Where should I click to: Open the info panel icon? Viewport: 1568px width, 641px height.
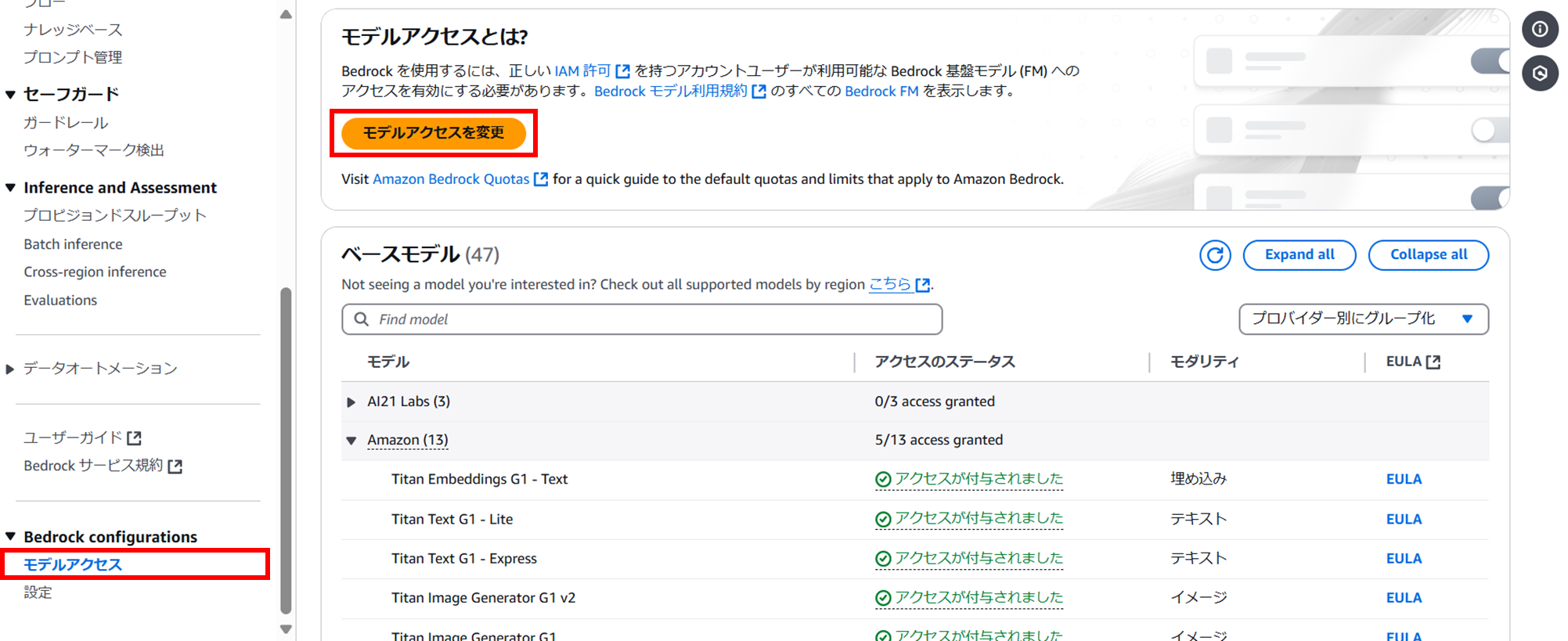(1540, 30)
